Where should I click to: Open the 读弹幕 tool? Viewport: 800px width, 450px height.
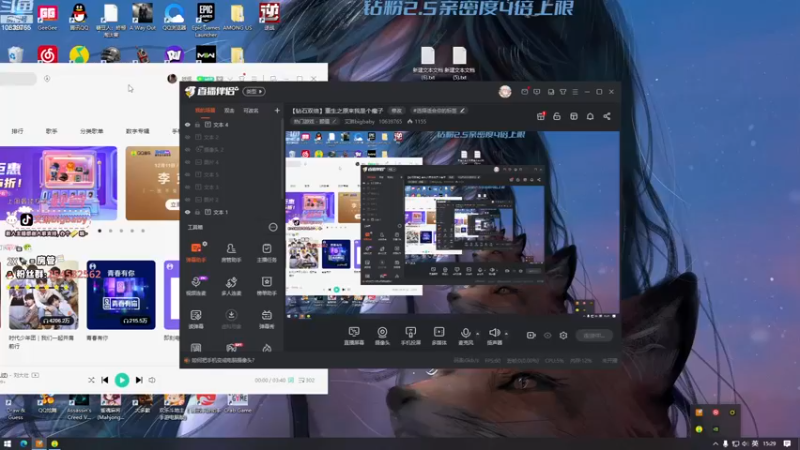[x=196, y=319]
